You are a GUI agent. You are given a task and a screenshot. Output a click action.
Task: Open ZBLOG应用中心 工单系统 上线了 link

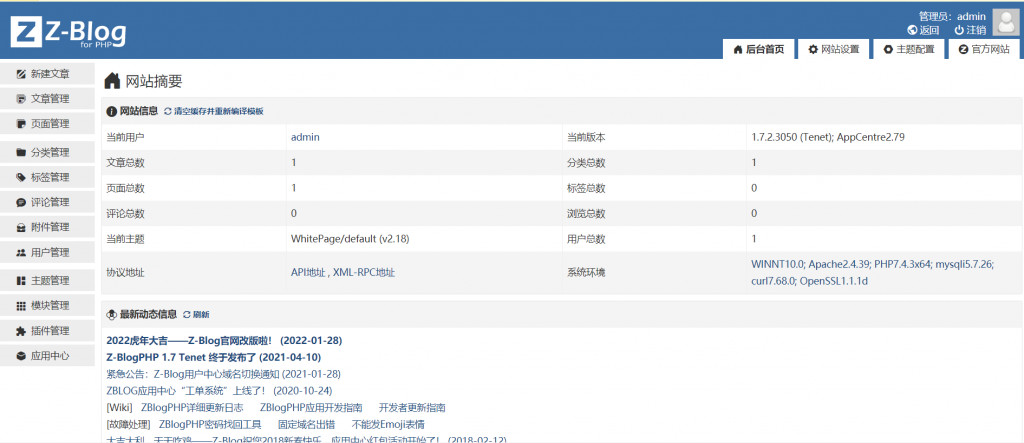[219, 391]
